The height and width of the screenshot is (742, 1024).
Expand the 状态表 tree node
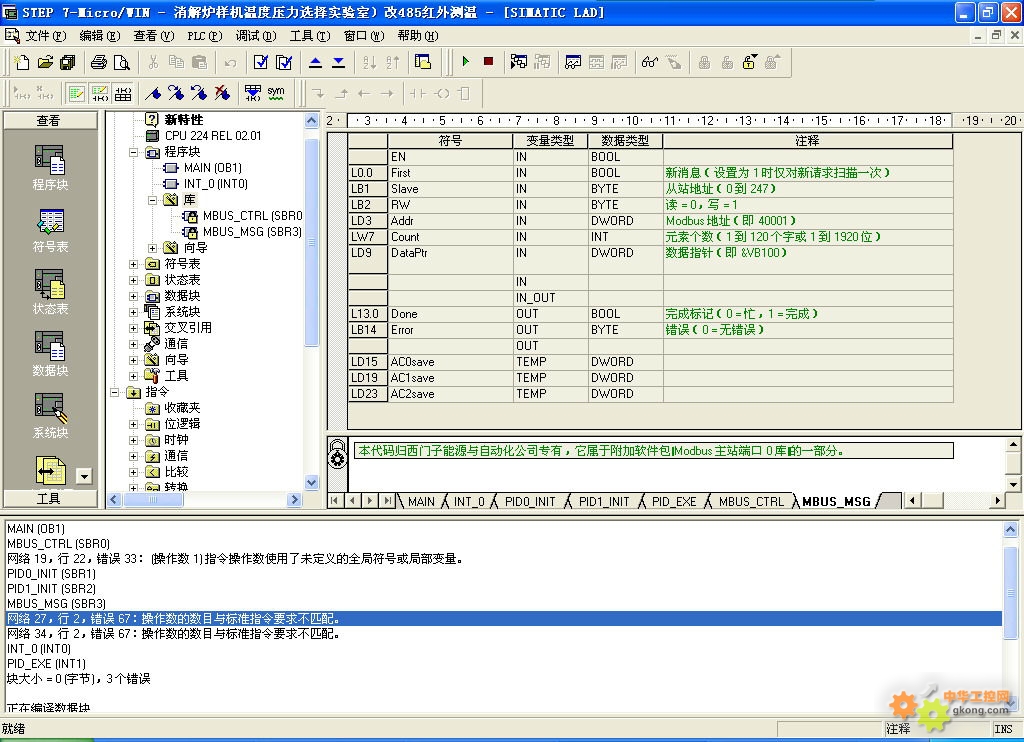133,280
